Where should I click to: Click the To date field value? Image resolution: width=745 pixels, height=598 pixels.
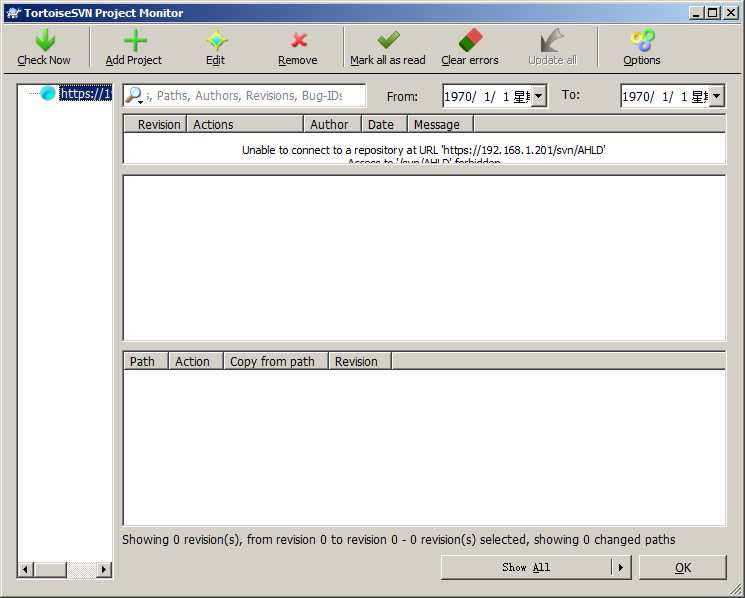tap(665, 96)
